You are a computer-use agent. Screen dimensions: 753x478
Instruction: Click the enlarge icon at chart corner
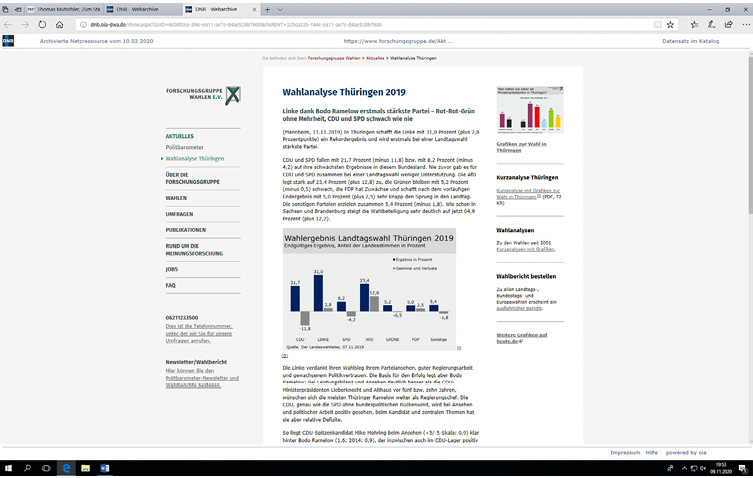pos(459,348)
